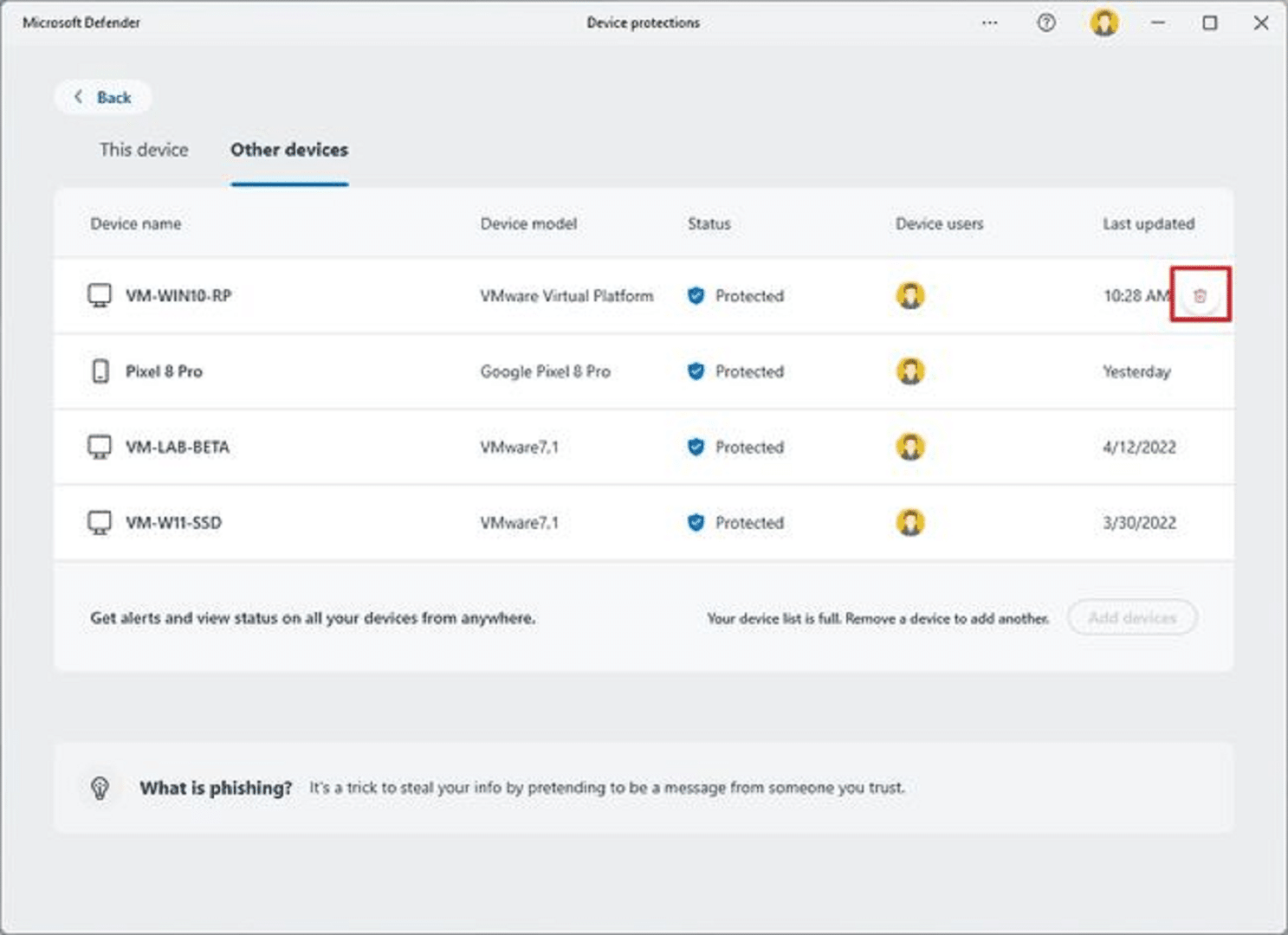Click the Device model column header
The width and height of the screenshot is (1288, 935).
(x=528, y=223)
